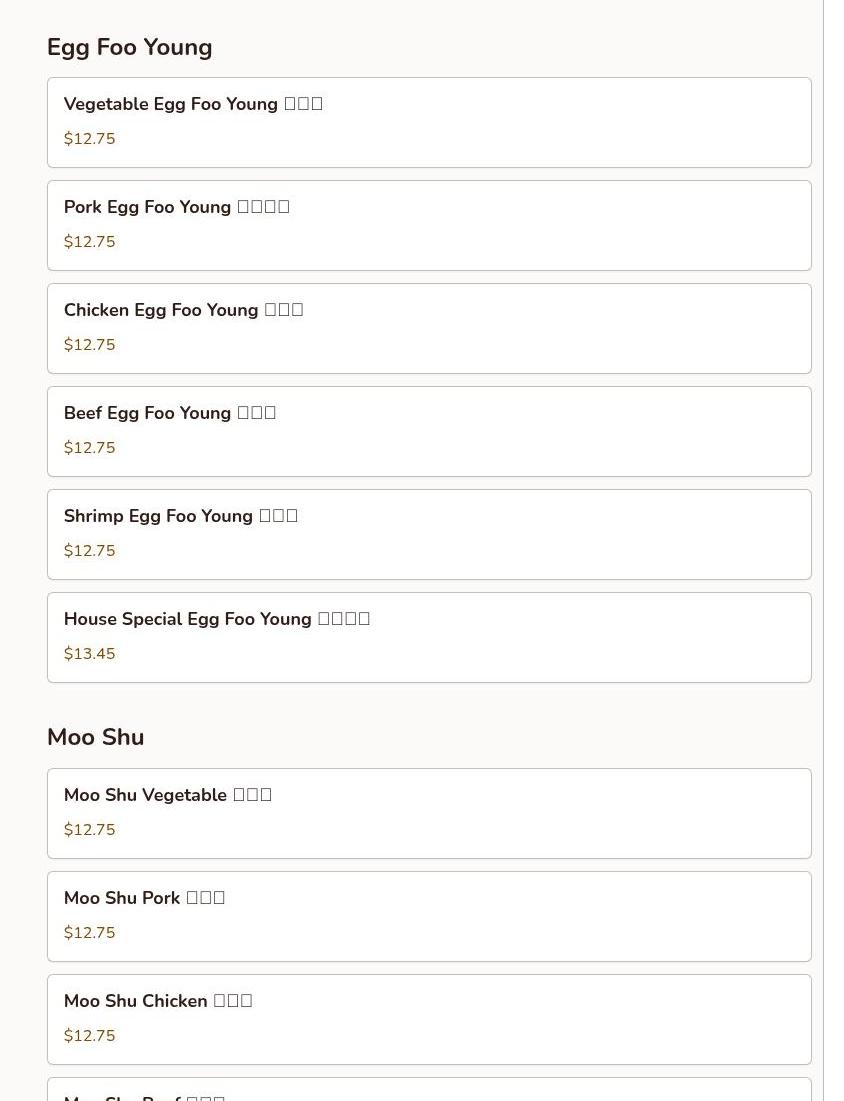
Task: Select the Moo Shu Vegetable dish
Action: (x=428, y=813)
